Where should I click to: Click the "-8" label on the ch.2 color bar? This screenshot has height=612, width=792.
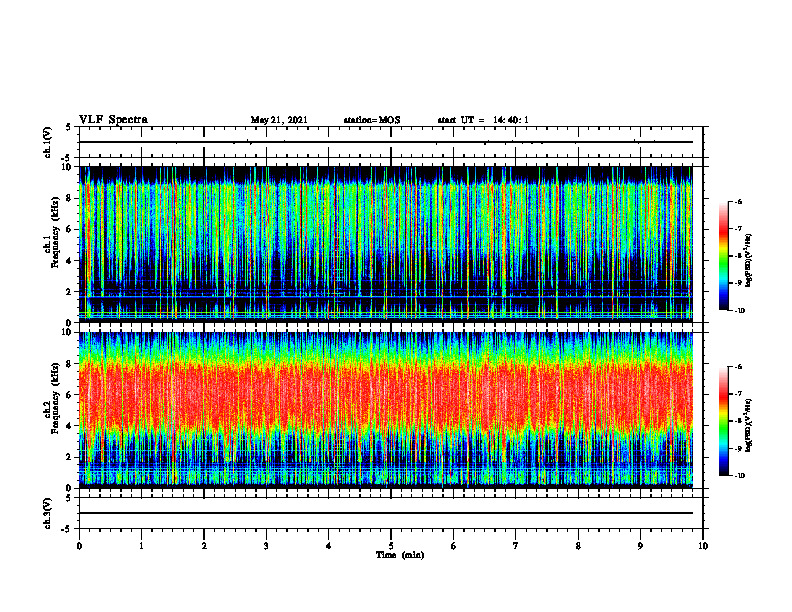click(739, 421)
